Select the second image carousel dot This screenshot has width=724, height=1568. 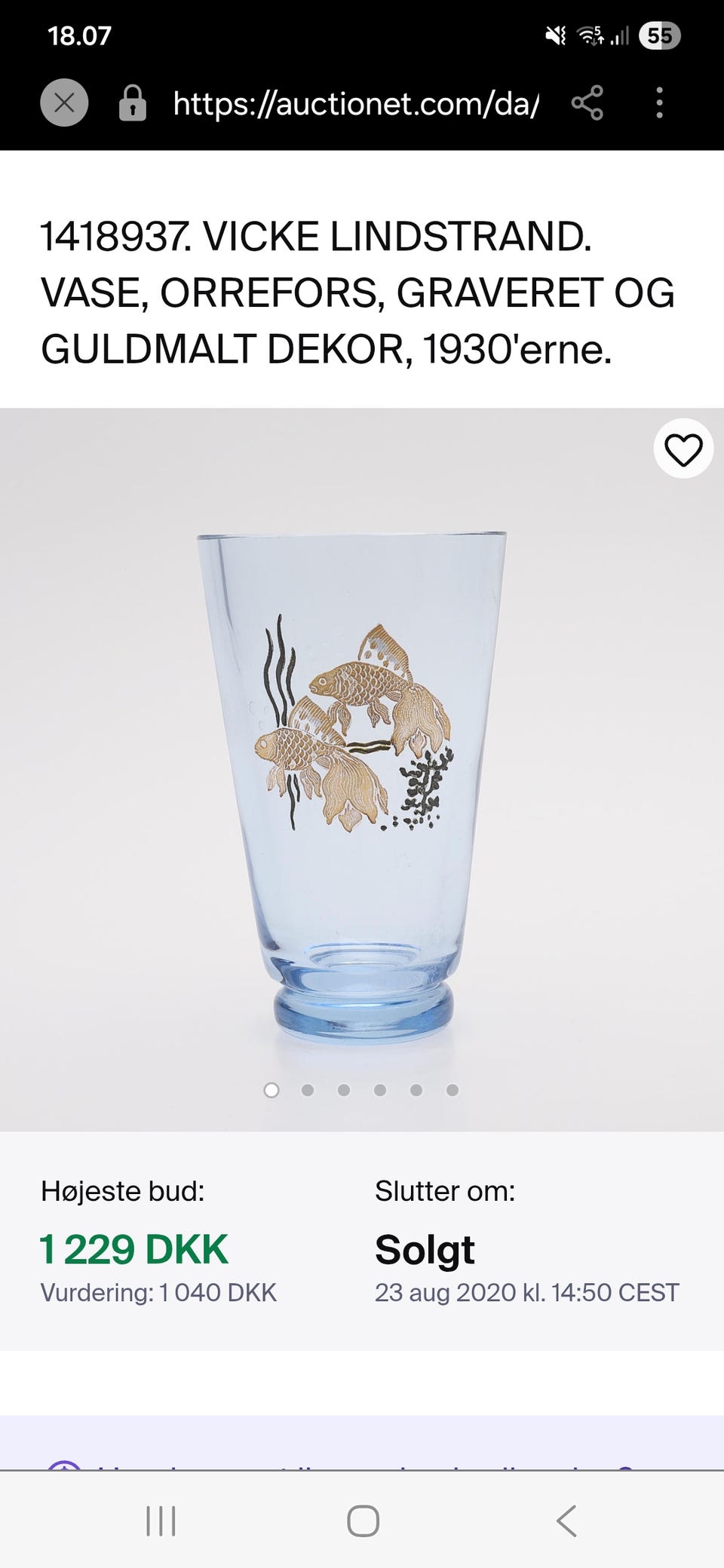click(x=308, y=1090)
